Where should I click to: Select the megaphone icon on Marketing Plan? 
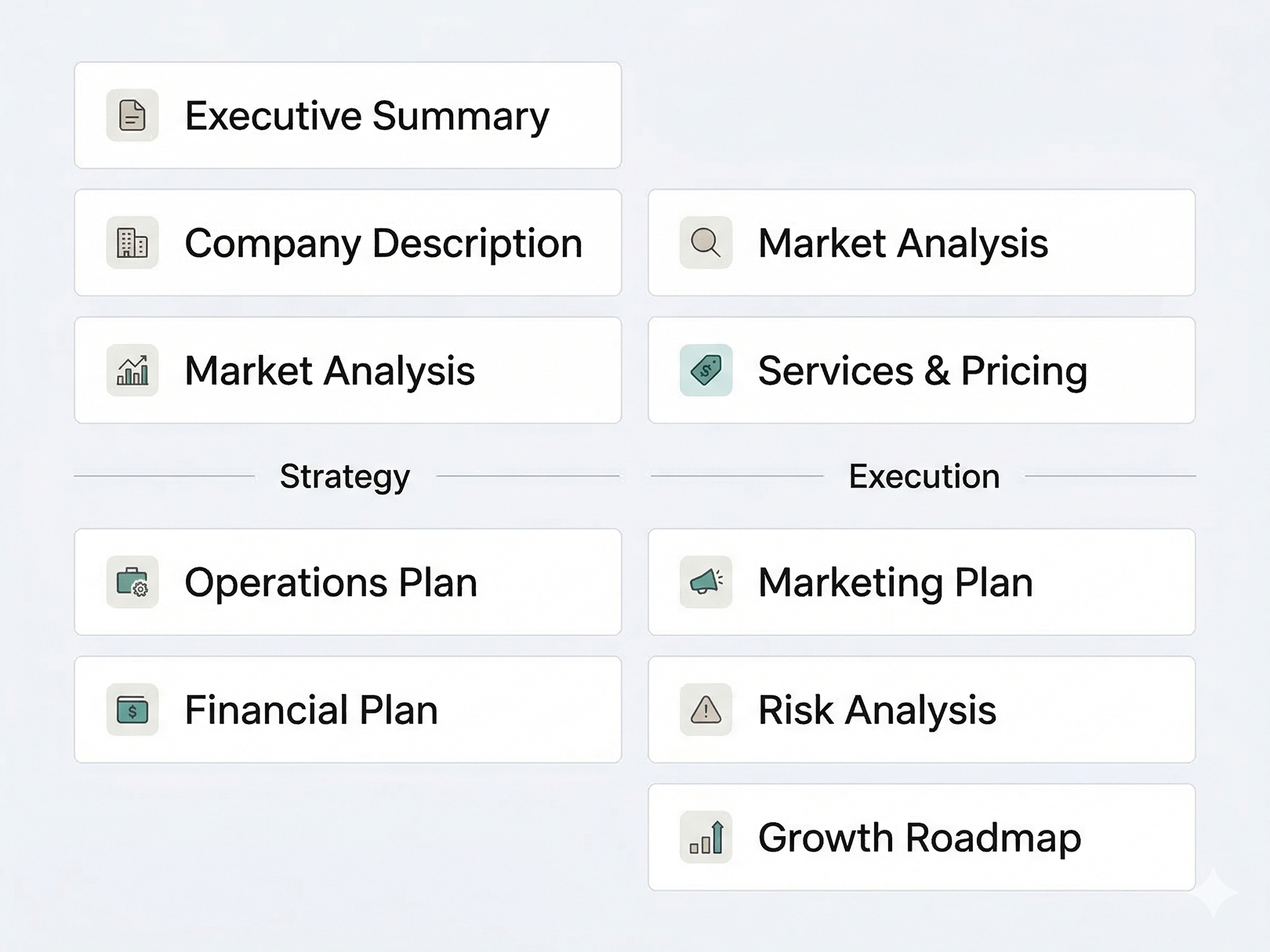706,582
